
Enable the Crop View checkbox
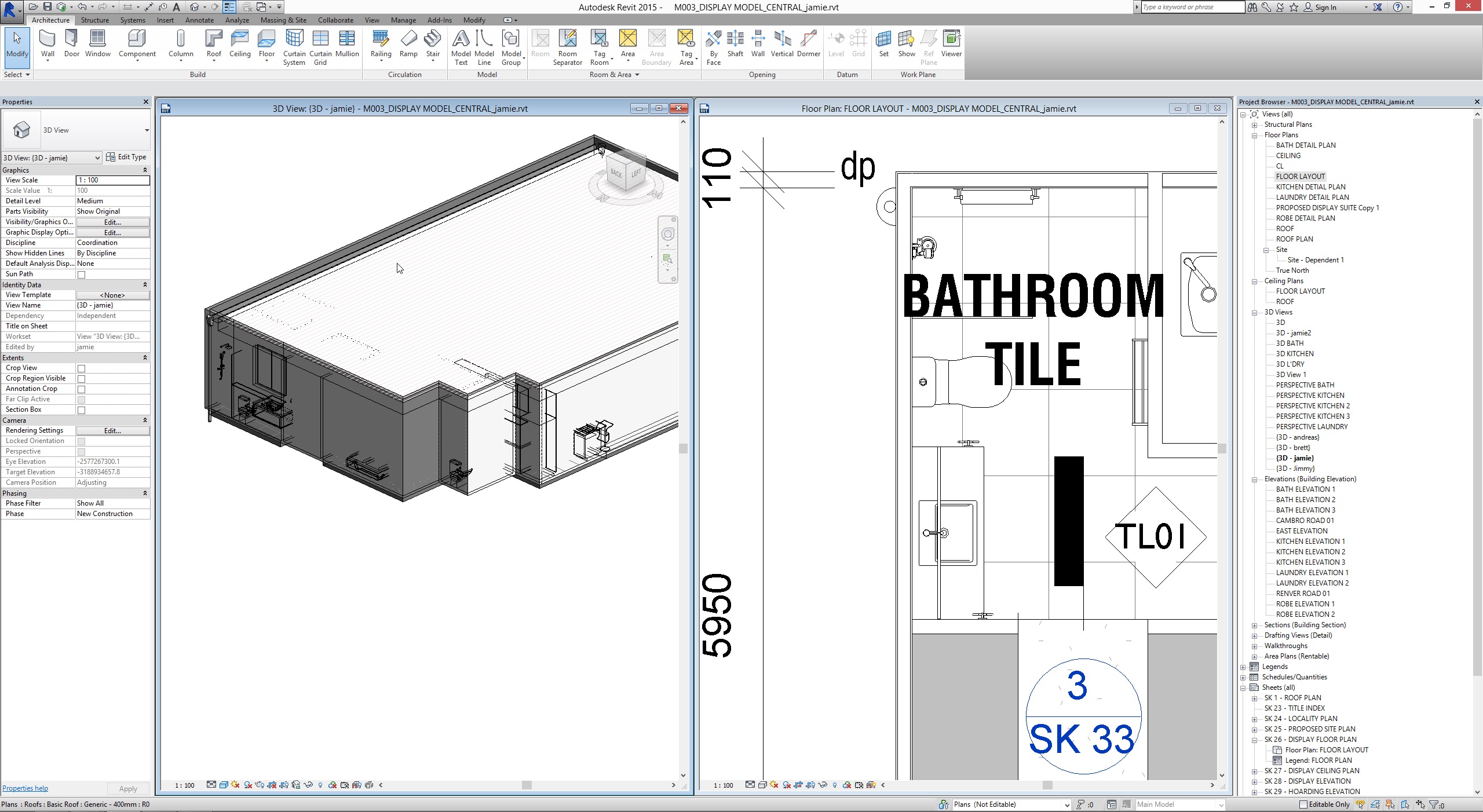click(x=82, y=368)
